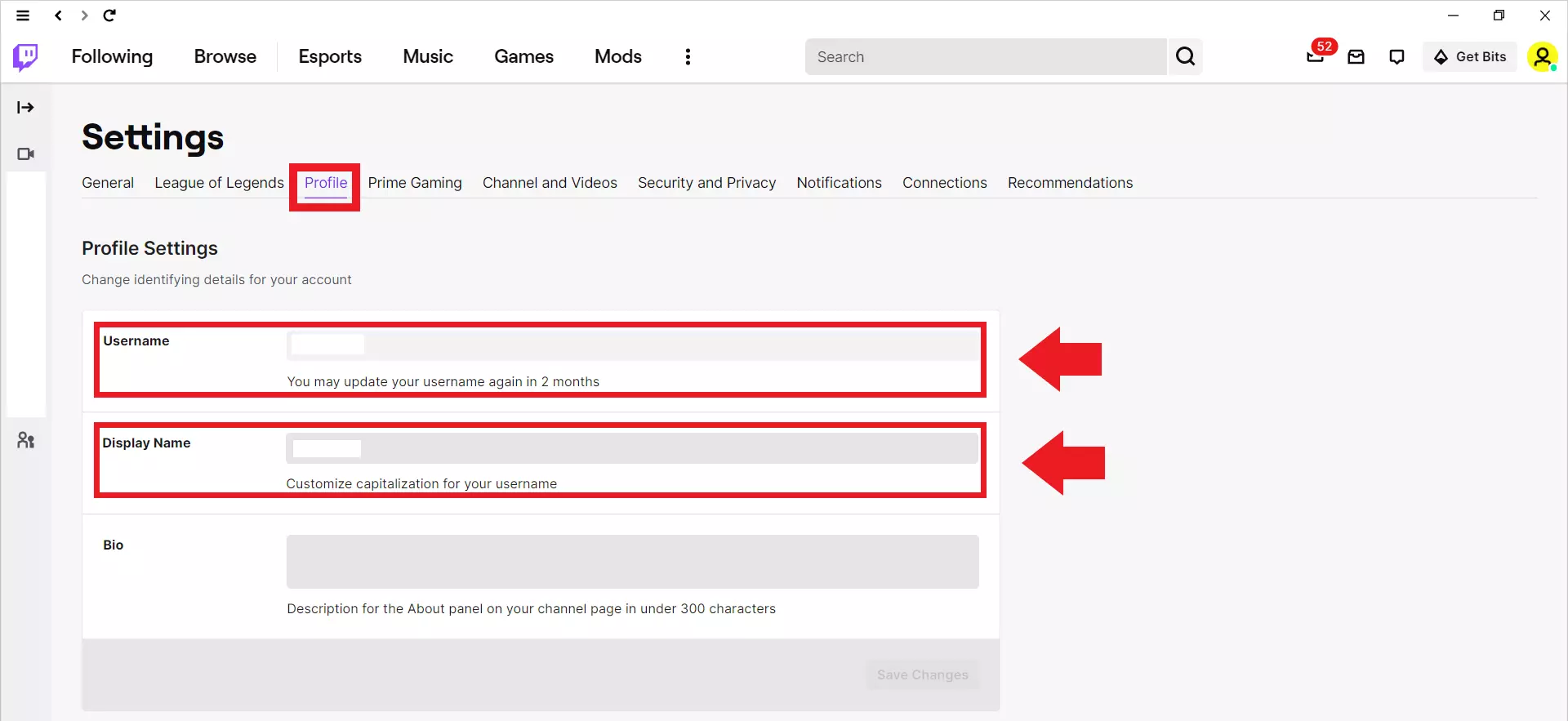
Task: Click the Username input field
Action: (633, 345)
